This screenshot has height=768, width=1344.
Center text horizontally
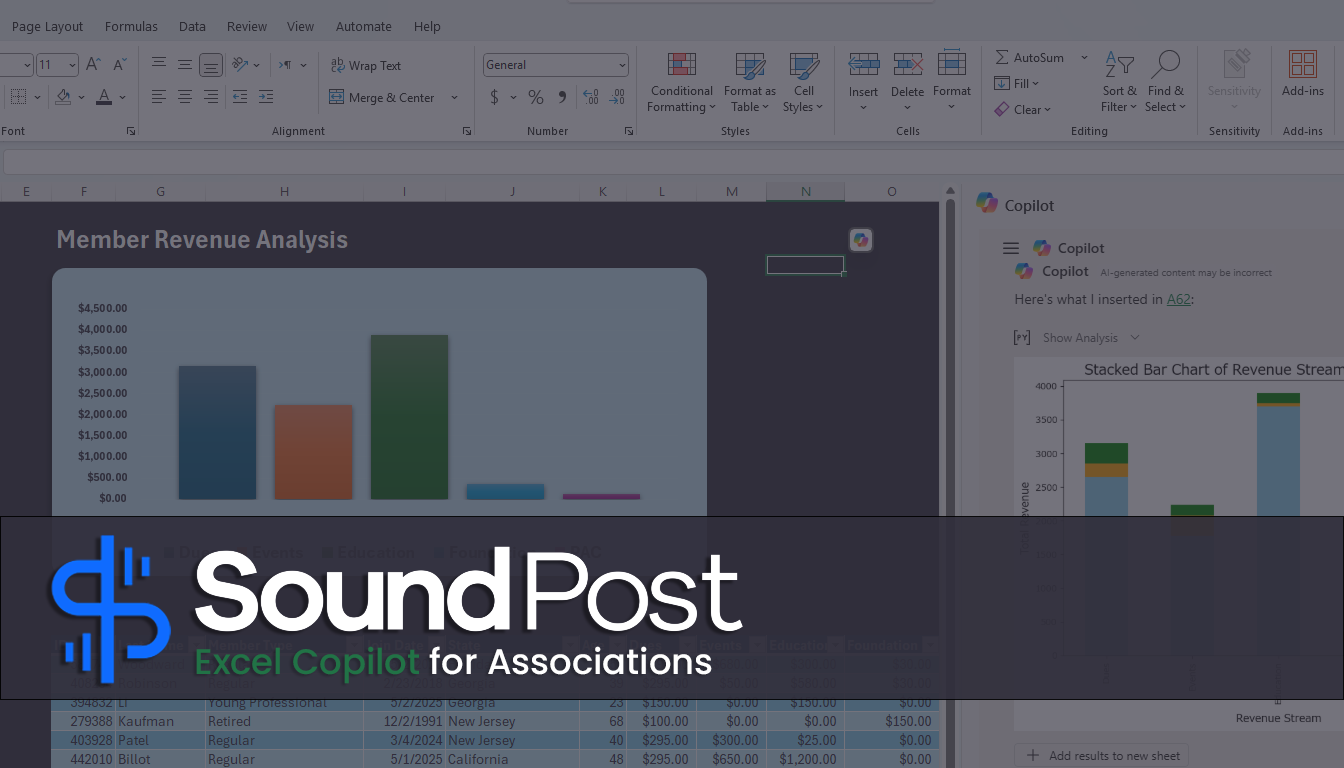coord(185,97)
